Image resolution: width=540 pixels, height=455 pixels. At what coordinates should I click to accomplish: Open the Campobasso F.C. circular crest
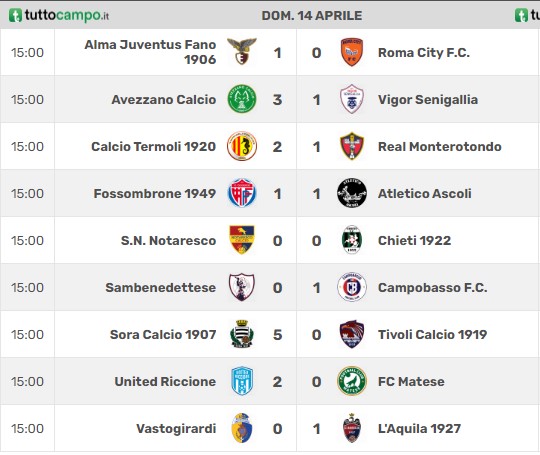click(x=352, y=287)
